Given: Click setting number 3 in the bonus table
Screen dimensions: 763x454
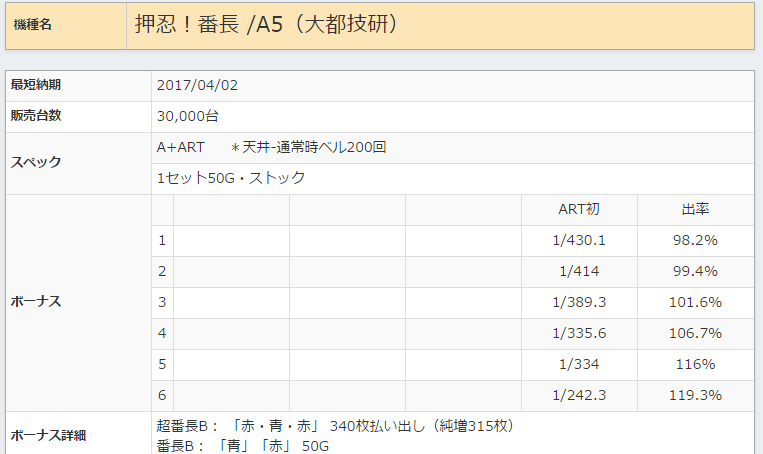Looking at the screenshot, I should [x=162, y=302].
